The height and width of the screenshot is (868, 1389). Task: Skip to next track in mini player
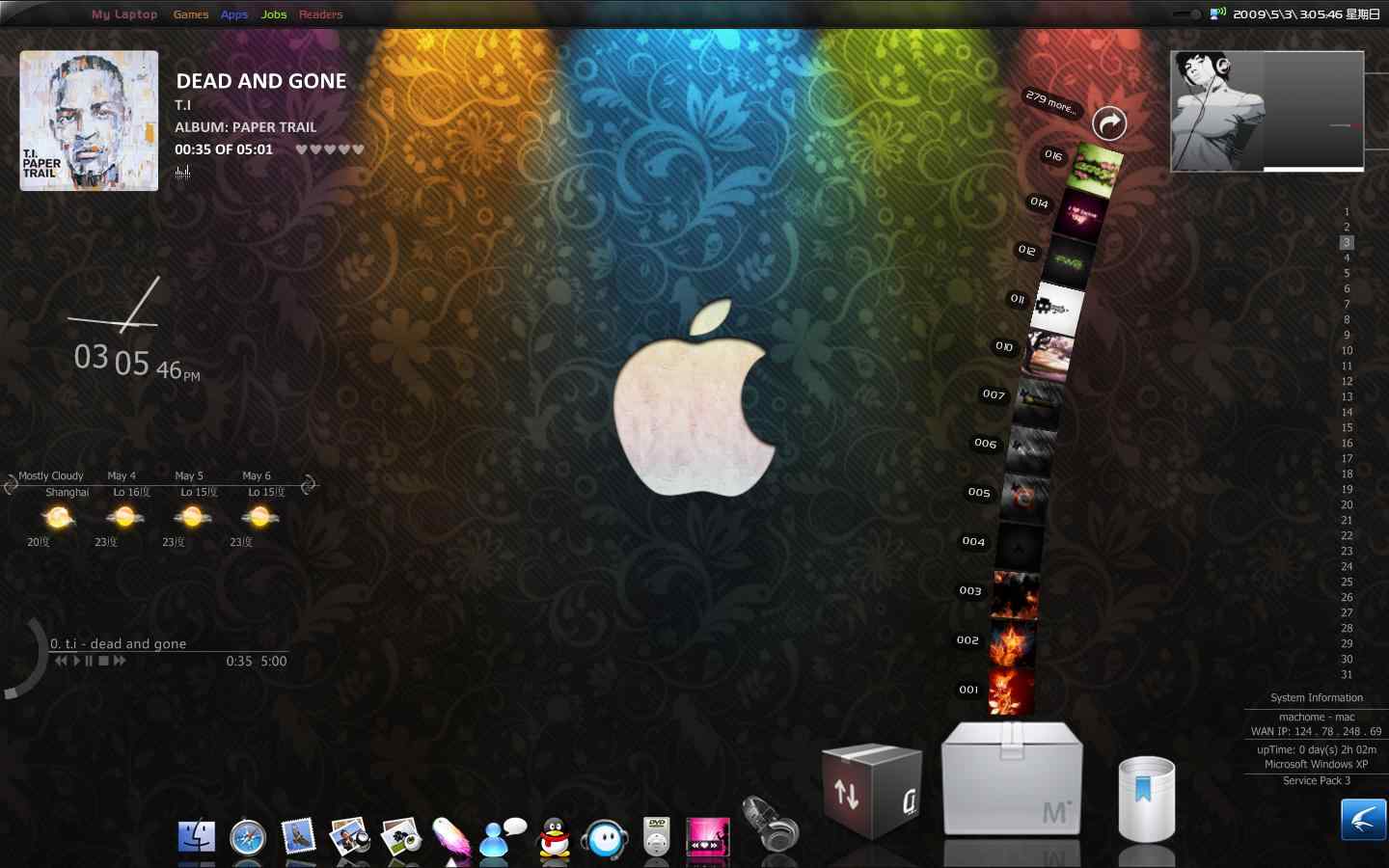click(x=120, y=661)
